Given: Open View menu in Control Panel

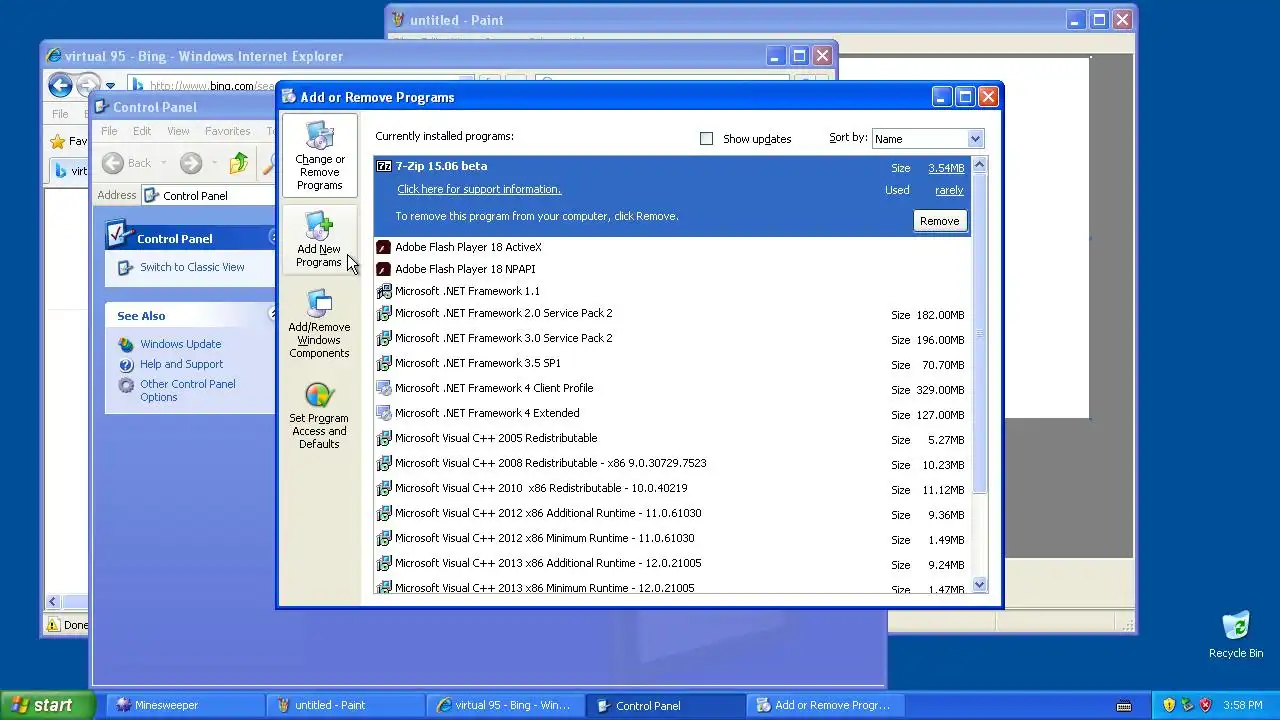Looking at the screenshot, I should pyautogui.click(x=178, y=131).
